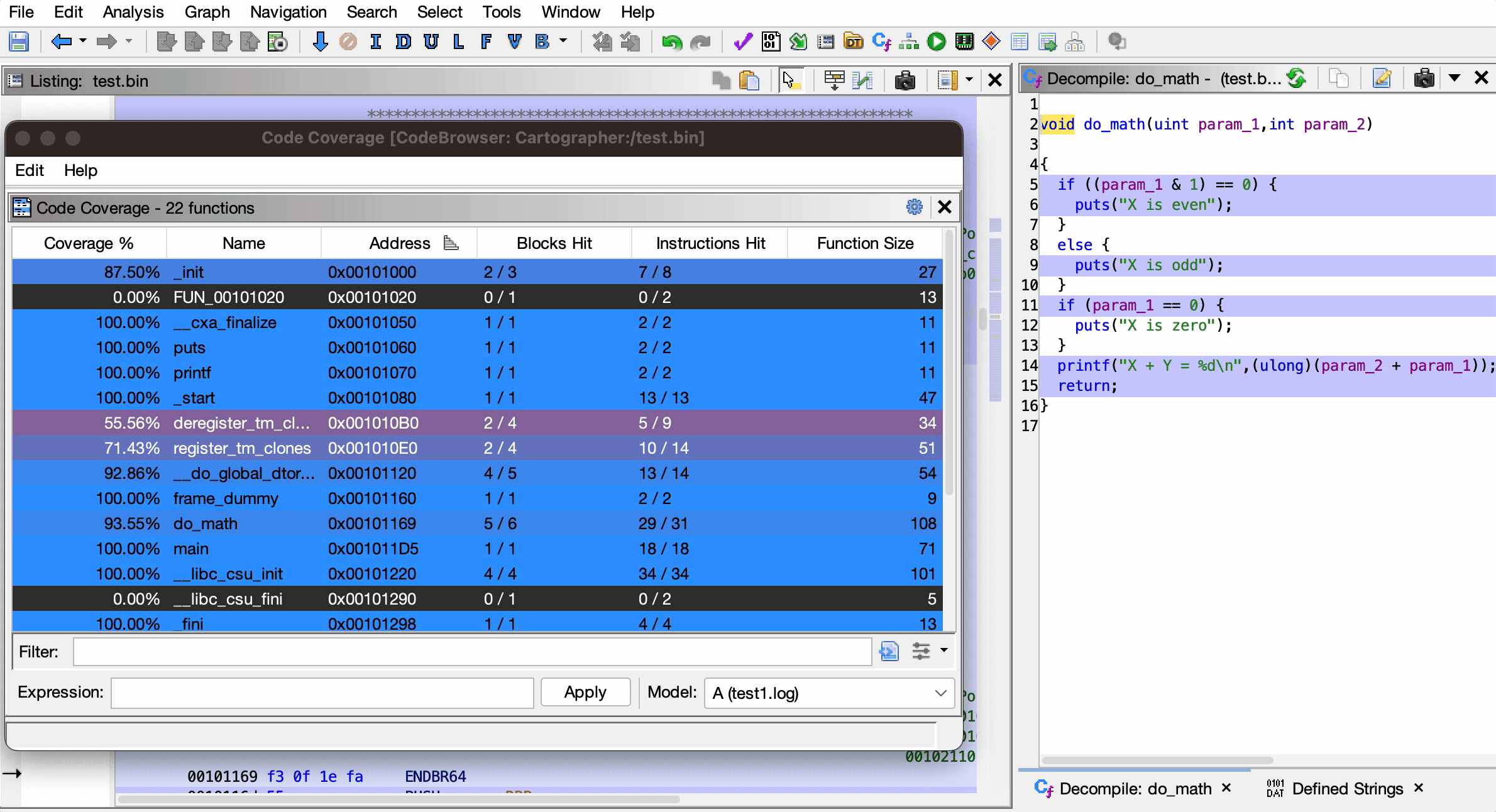Click the Define Data D icon
1496x812 pixels.
[403, 42]
